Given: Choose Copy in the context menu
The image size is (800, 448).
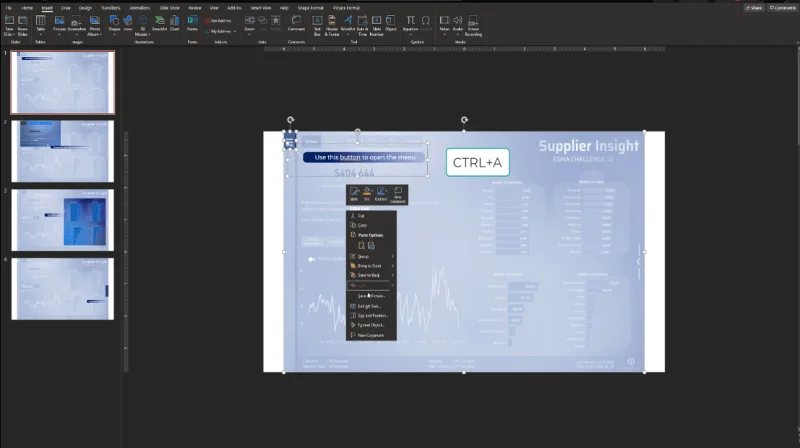Looking at the screenshot, I should pos(371,225).
